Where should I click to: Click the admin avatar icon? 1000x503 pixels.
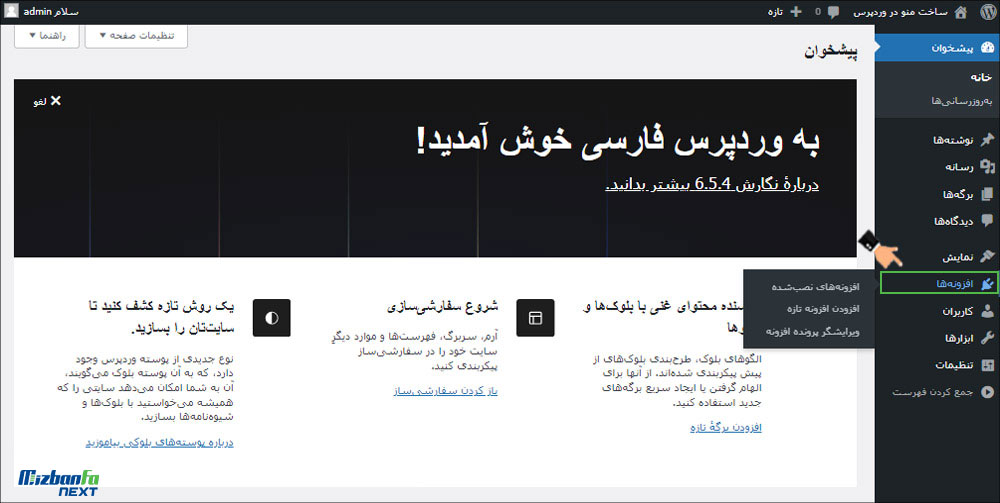tap(12, 12)
